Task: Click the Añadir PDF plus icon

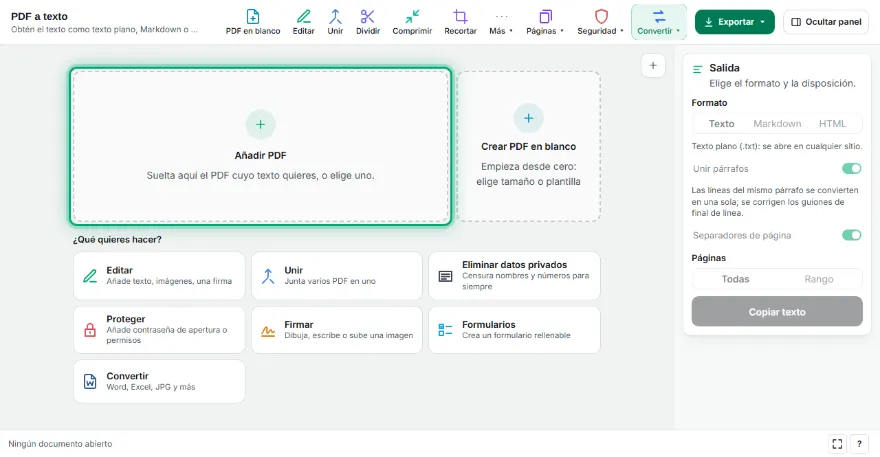Action: pos(260,124)
